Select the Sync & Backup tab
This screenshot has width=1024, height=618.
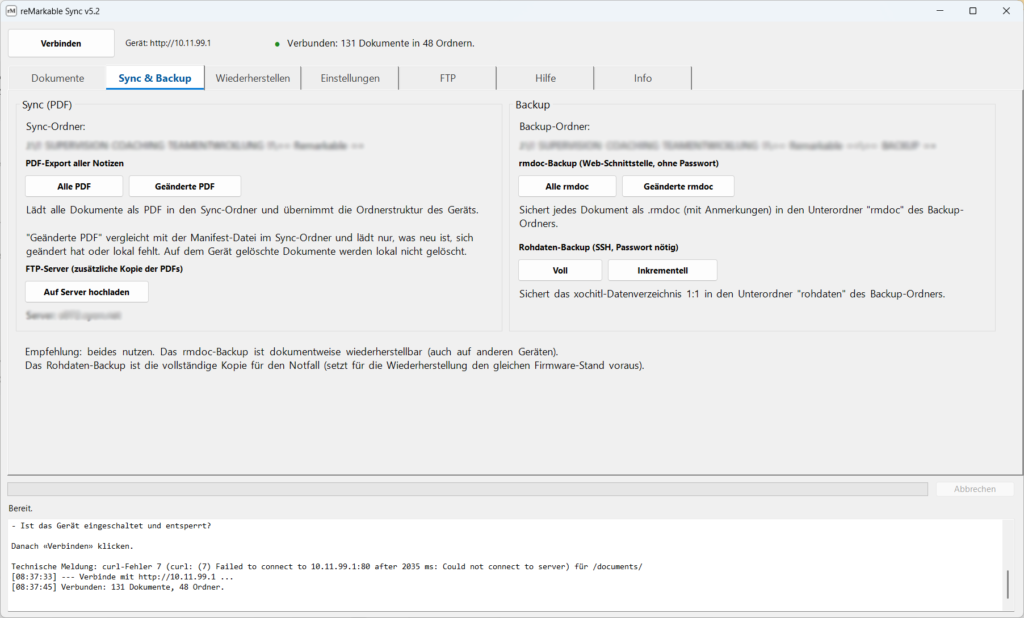point(155,78)
